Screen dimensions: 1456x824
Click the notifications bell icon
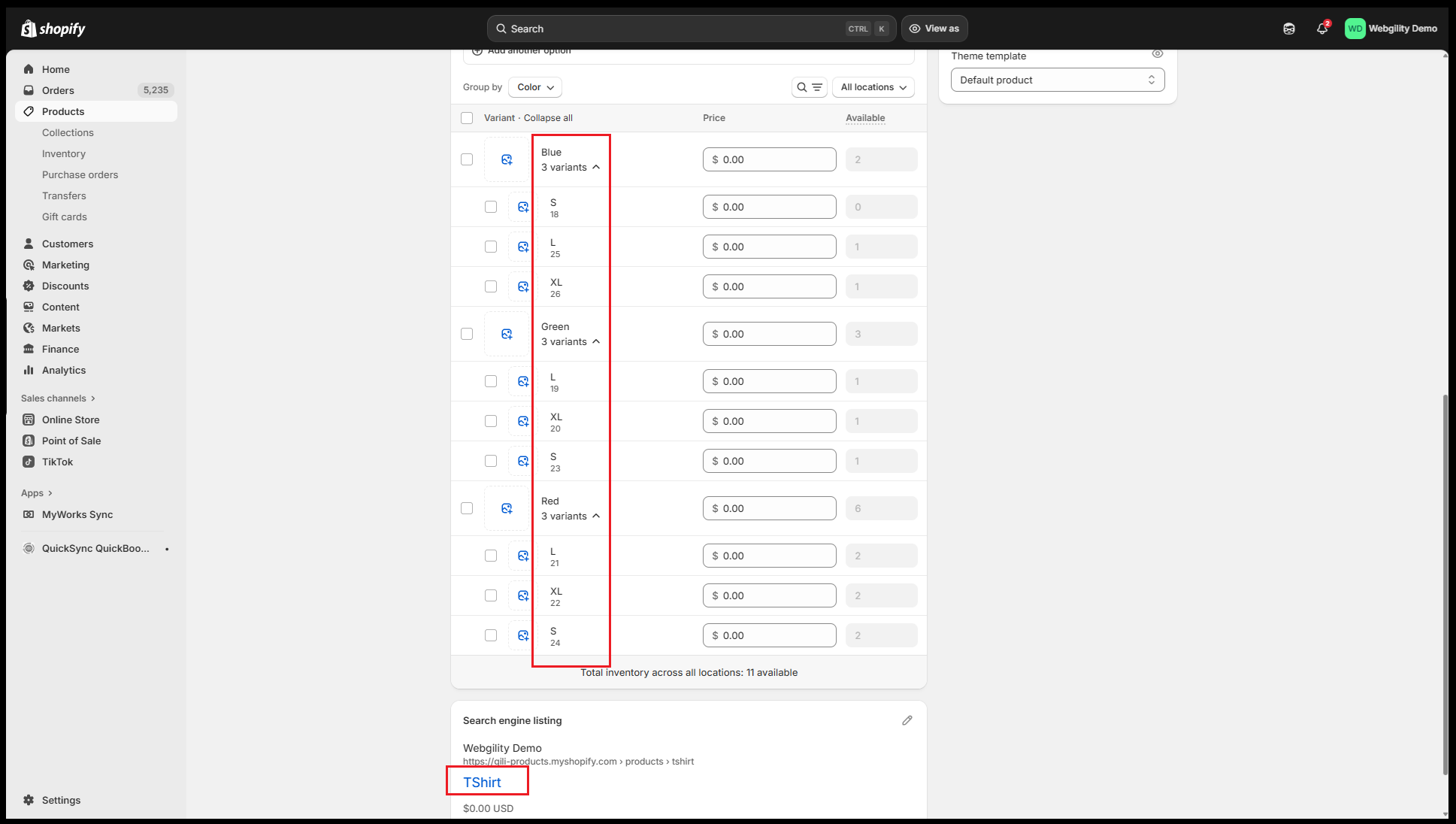tap(1321, 29)
